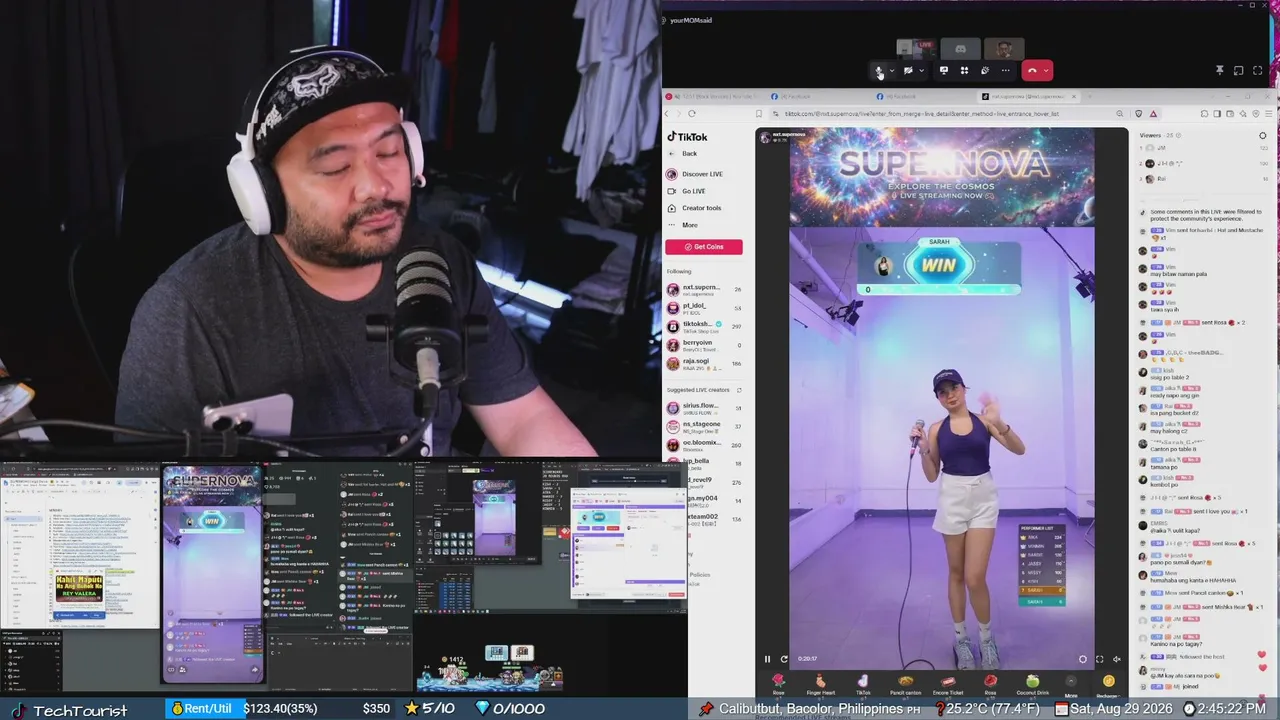The width and height of the screenshot is (1280, 720).
Task: Select the webcam face participant thumbnail
Action: pyautogui.click(x=1004, y=48)
